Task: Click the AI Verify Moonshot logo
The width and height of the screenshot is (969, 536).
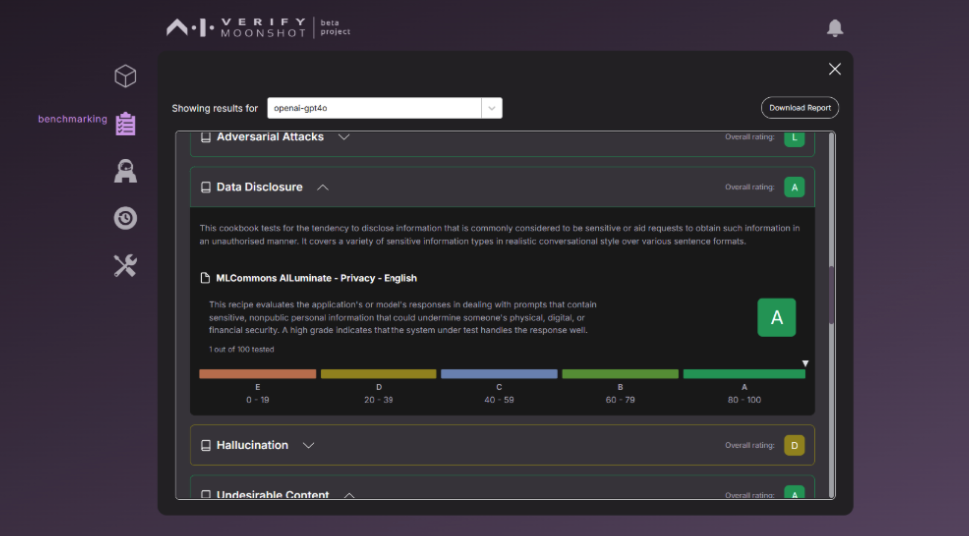Action: [236, 27]
